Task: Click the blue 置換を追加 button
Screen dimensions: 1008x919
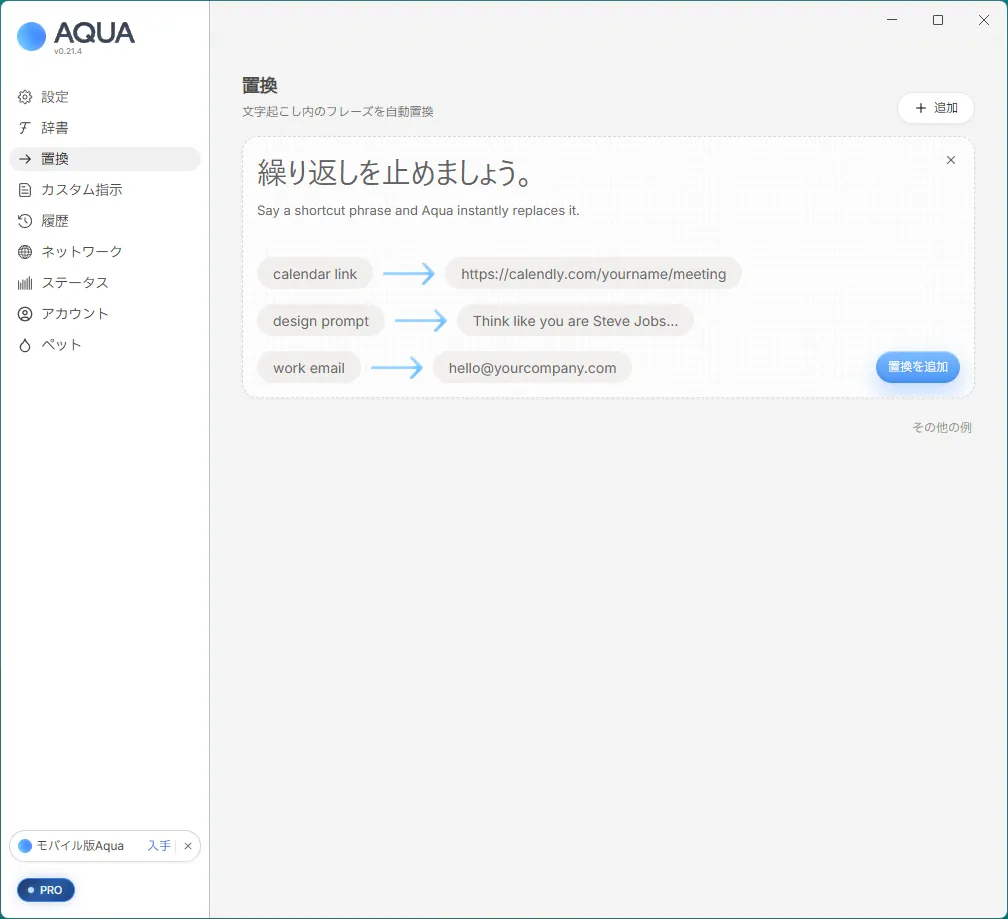Action: (x=917, y=367)
